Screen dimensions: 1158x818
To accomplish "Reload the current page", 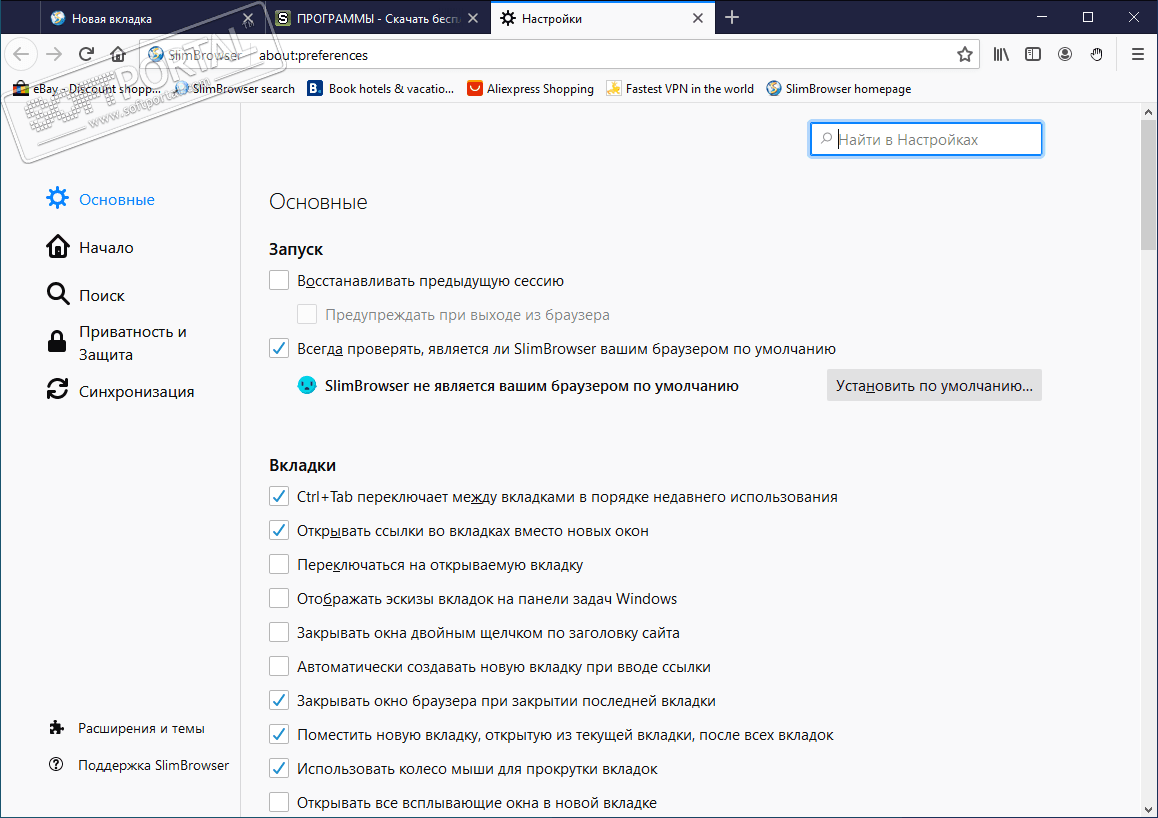I will click(x=86, y=54).
